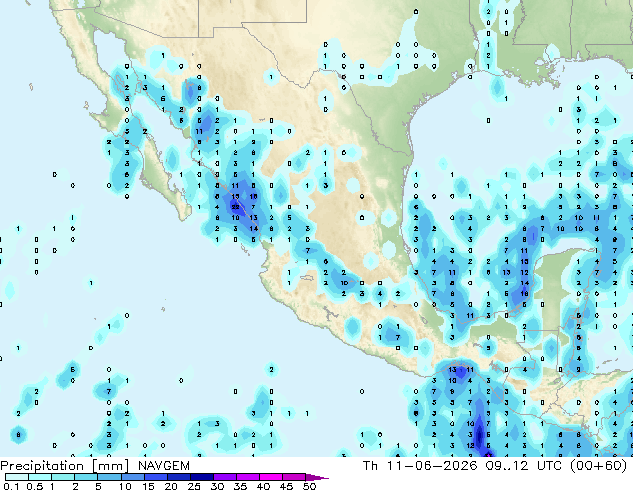The width and height of the screenshot is (634, 490).
Task: Click the 40–45 mm magenta legend box
Action: pyautogui.click(x=271, y=477)
